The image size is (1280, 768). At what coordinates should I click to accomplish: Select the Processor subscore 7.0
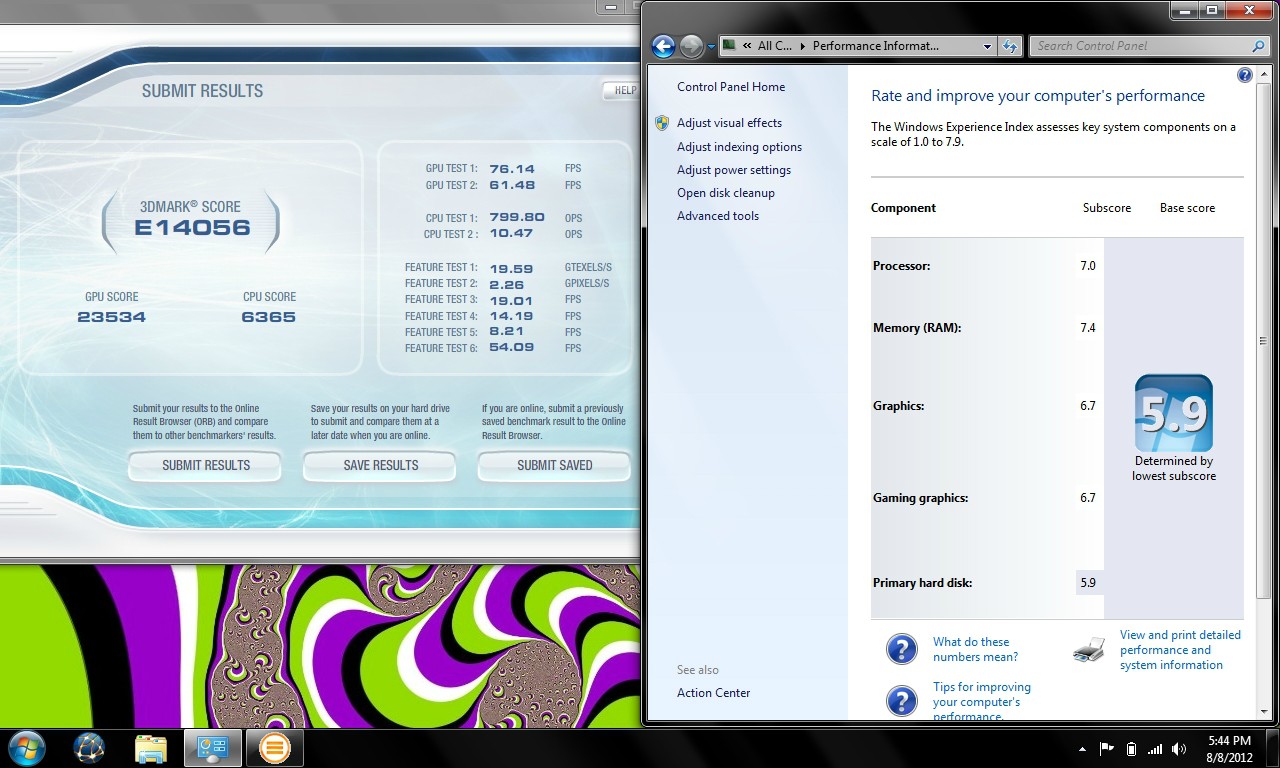(x=1088, y=266)
